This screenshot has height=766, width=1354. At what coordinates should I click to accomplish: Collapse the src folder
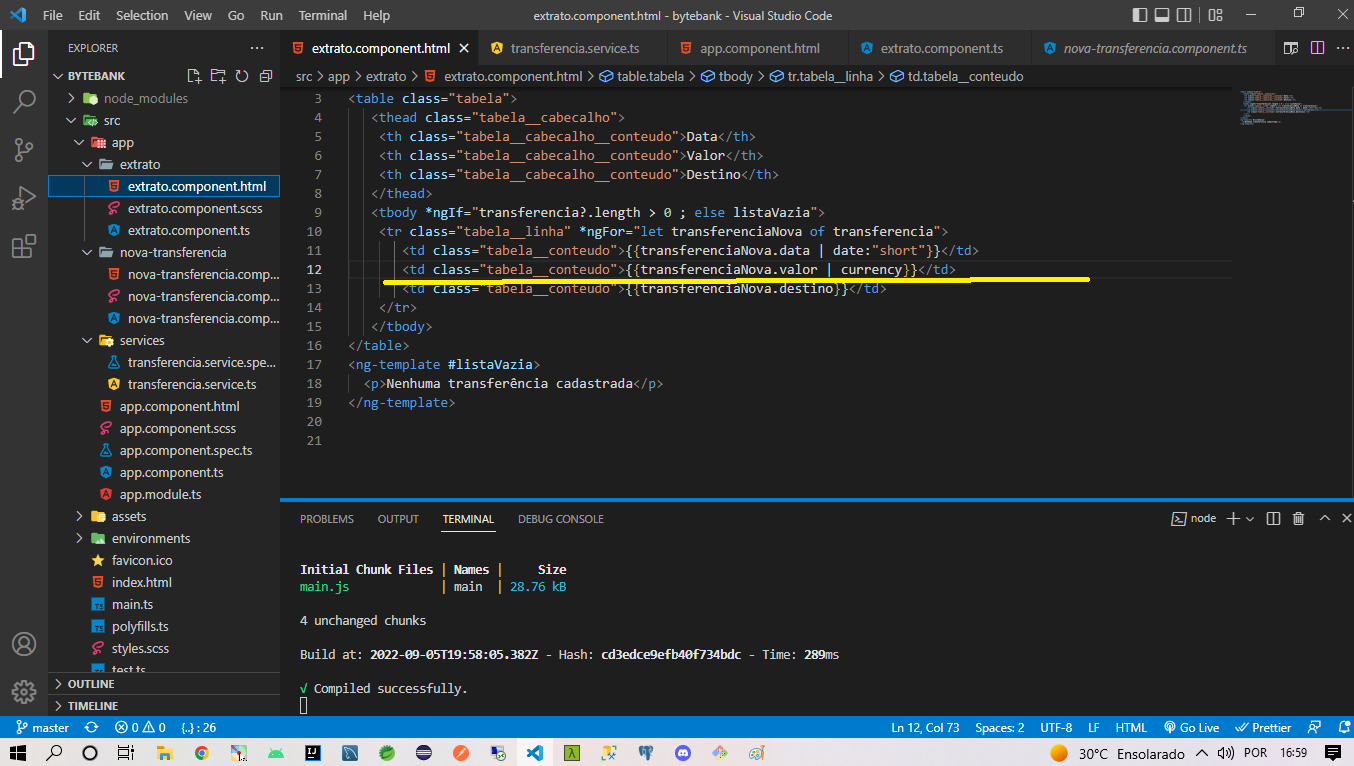click(x=72, y=120)
